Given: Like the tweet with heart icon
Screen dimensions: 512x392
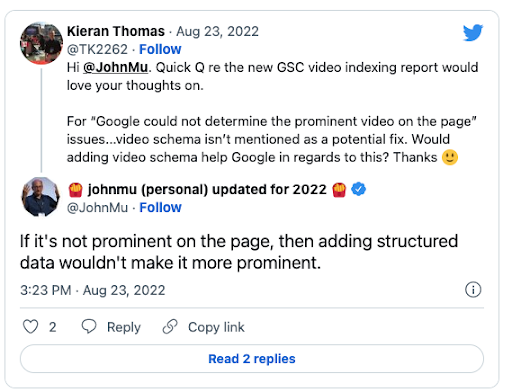Looking at the screenshot, I should point(30,327).
